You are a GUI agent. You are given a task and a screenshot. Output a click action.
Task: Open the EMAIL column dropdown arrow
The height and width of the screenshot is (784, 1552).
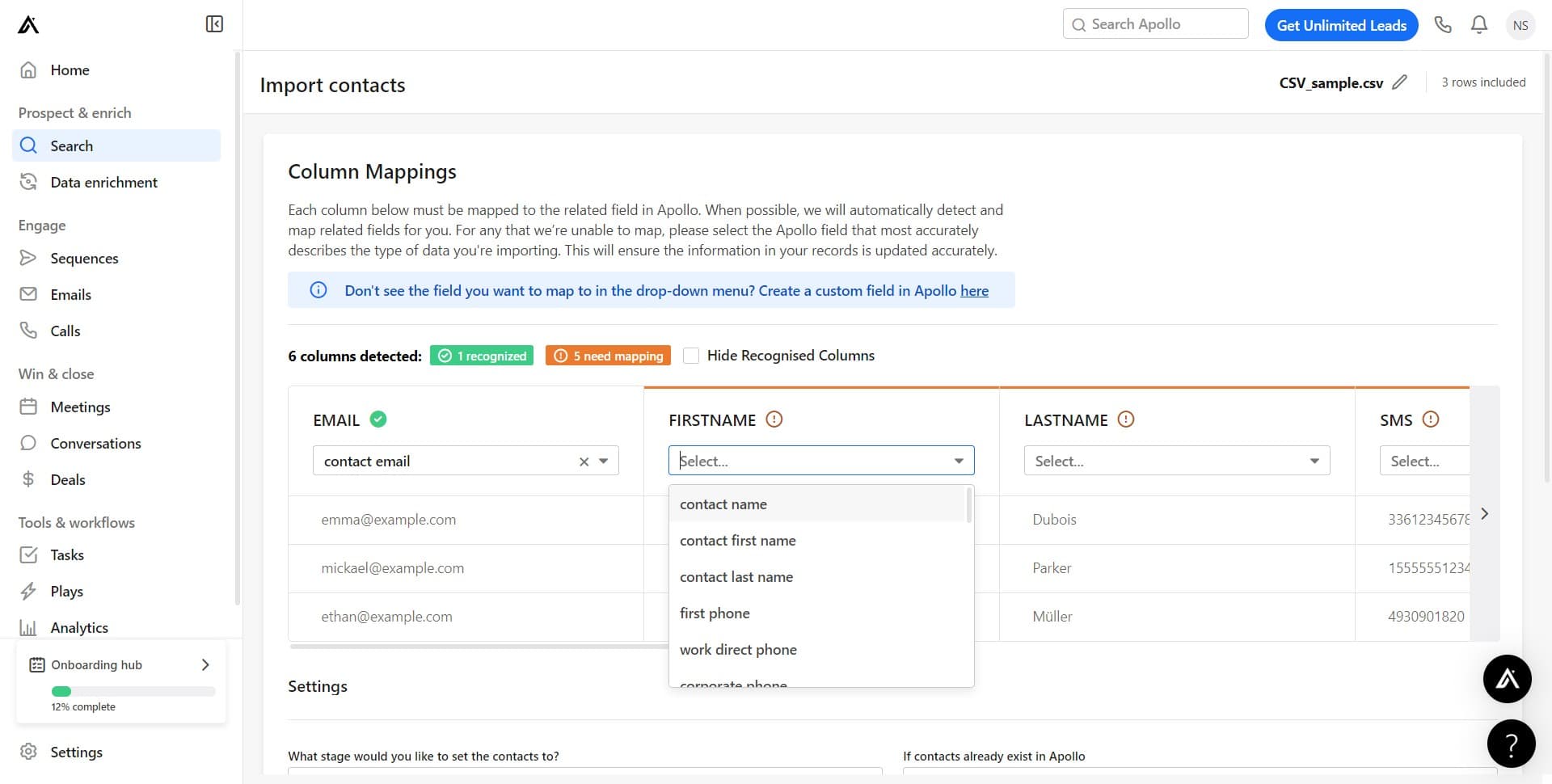click(604, 462)
